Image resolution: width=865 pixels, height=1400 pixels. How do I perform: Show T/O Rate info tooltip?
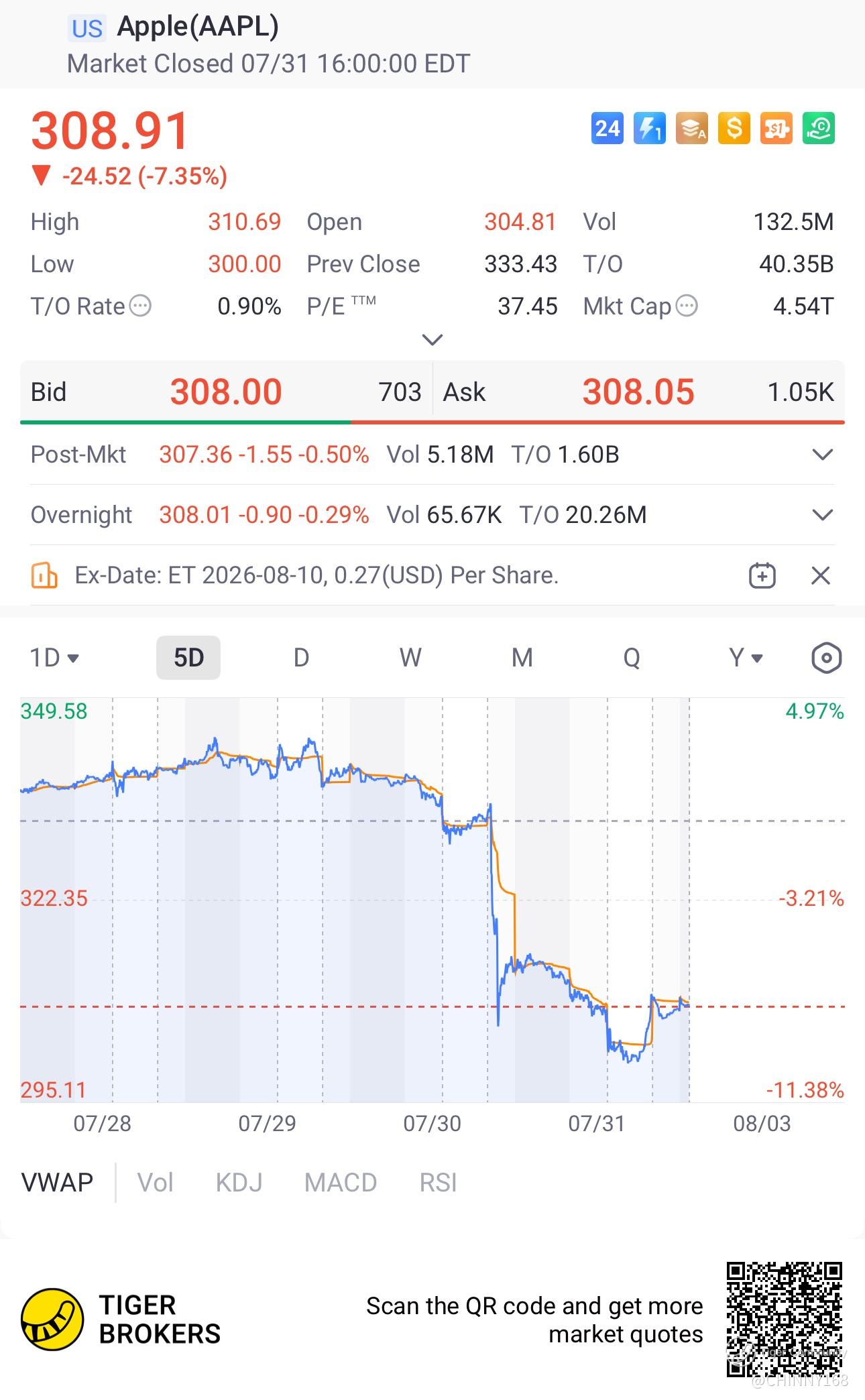(140, 306)
